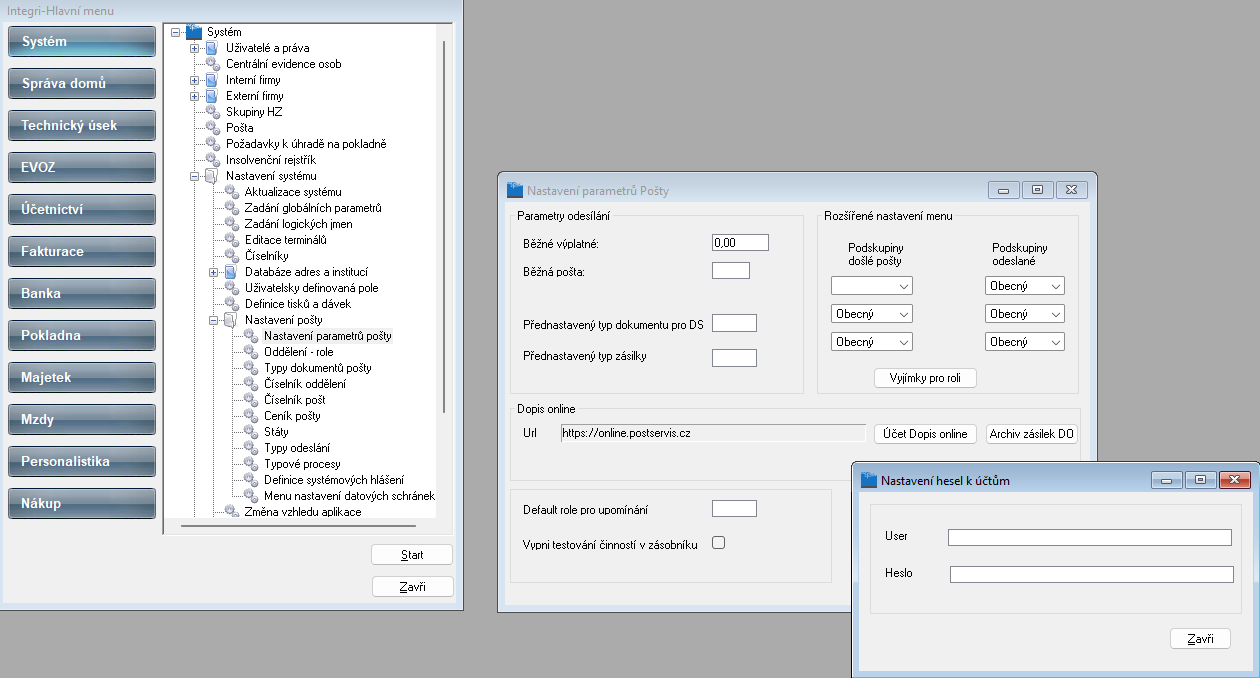
Task: Click the gear icon beside Insolvenční rejstřík
Action: click(211, 160)
